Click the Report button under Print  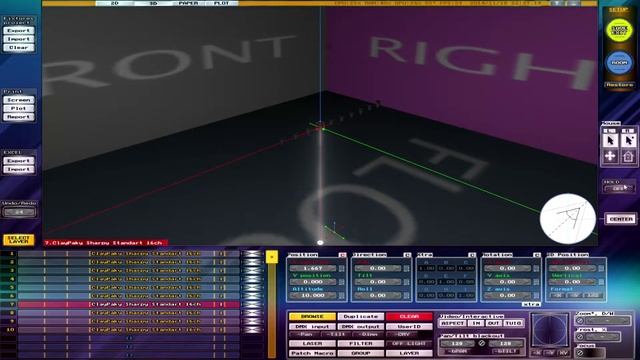pyautogui.click(x=19, y=117)
